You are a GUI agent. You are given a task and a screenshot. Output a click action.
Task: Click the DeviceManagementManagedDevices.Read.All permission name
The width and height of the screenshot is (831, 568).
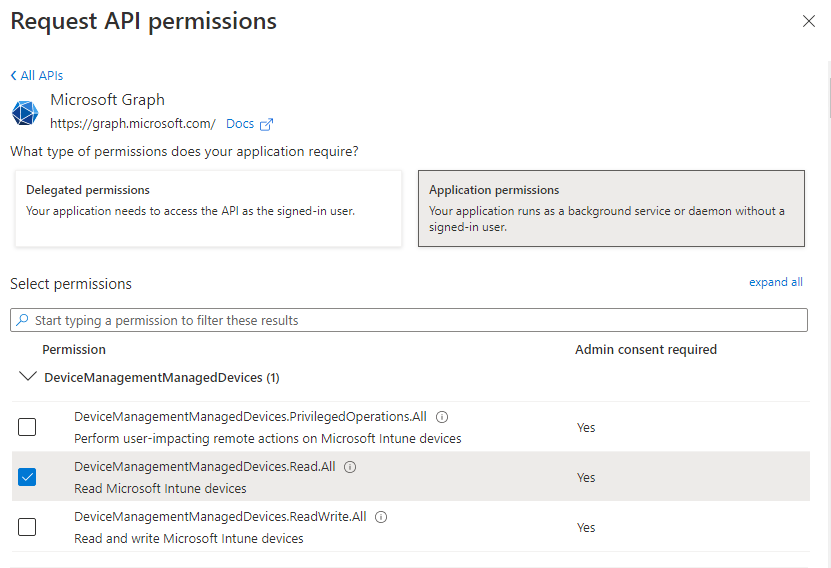tap(205, 467)
